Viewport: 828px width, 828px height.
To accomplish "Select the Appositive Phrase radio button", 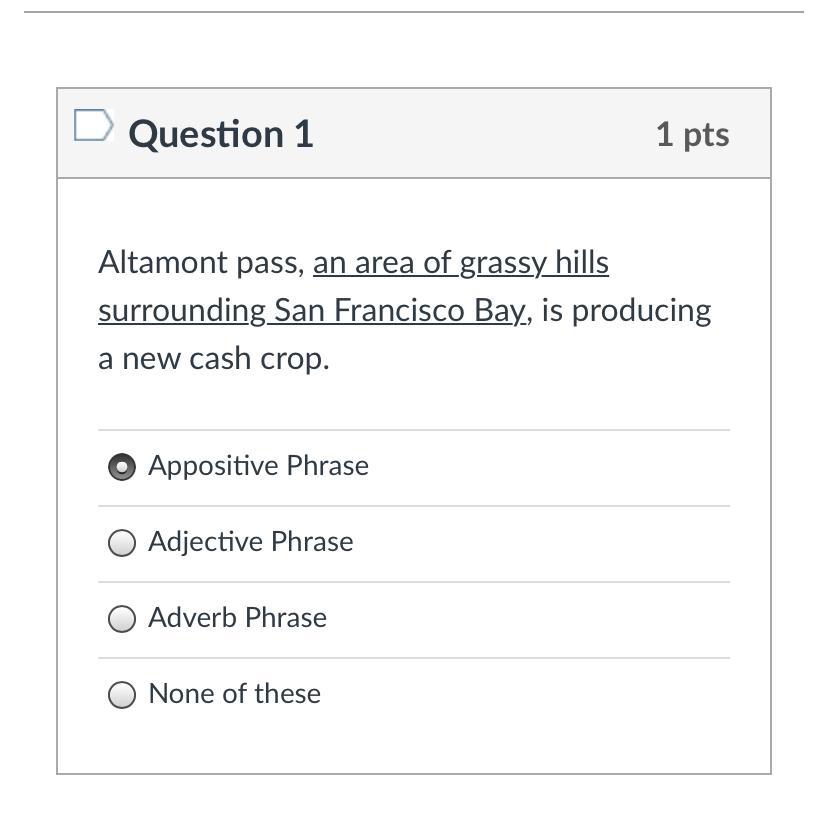I will pos(122,467).
